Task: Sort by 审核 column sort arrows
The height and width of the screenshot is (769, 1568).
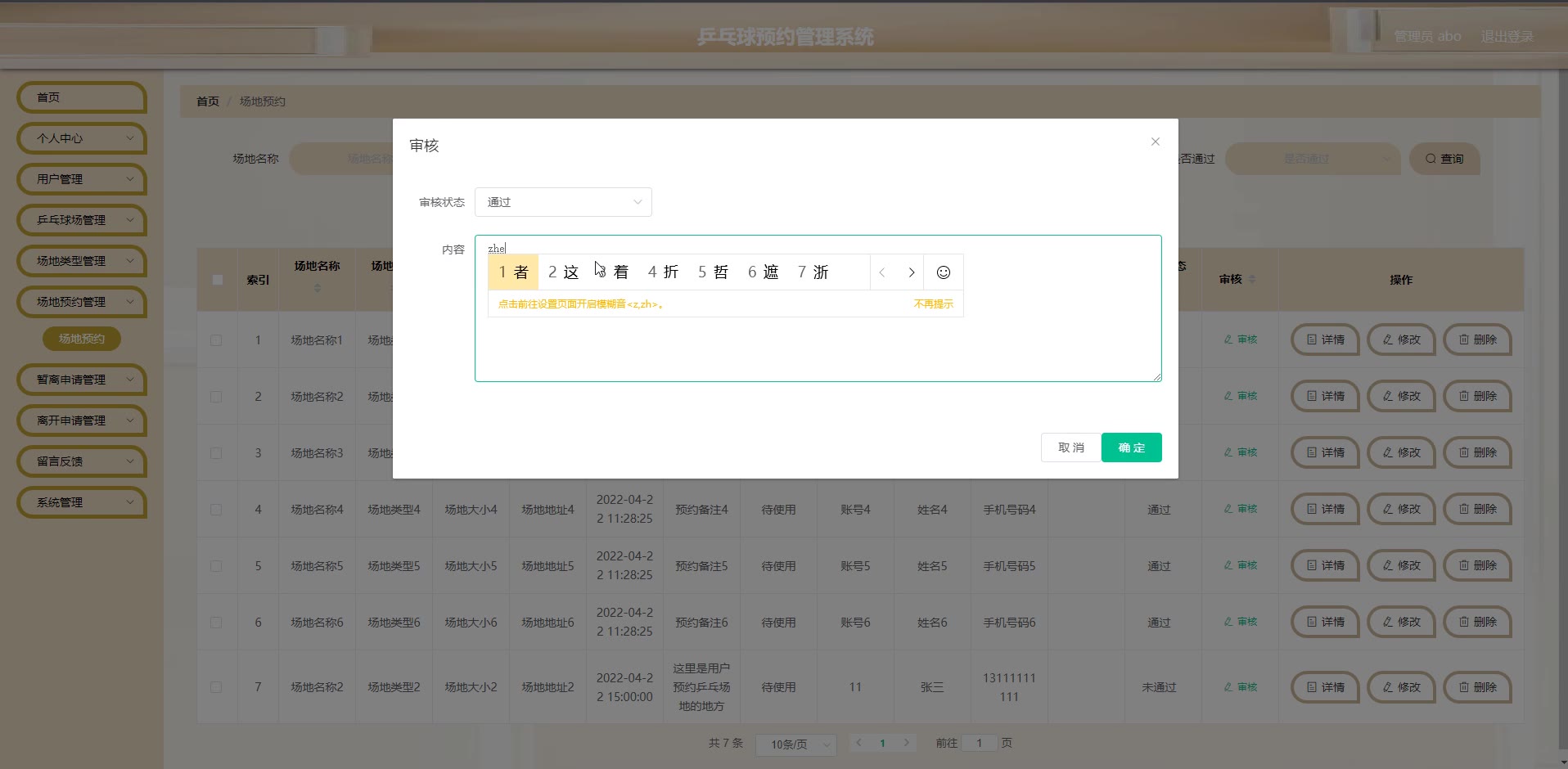Action: tap(1252, 280)
